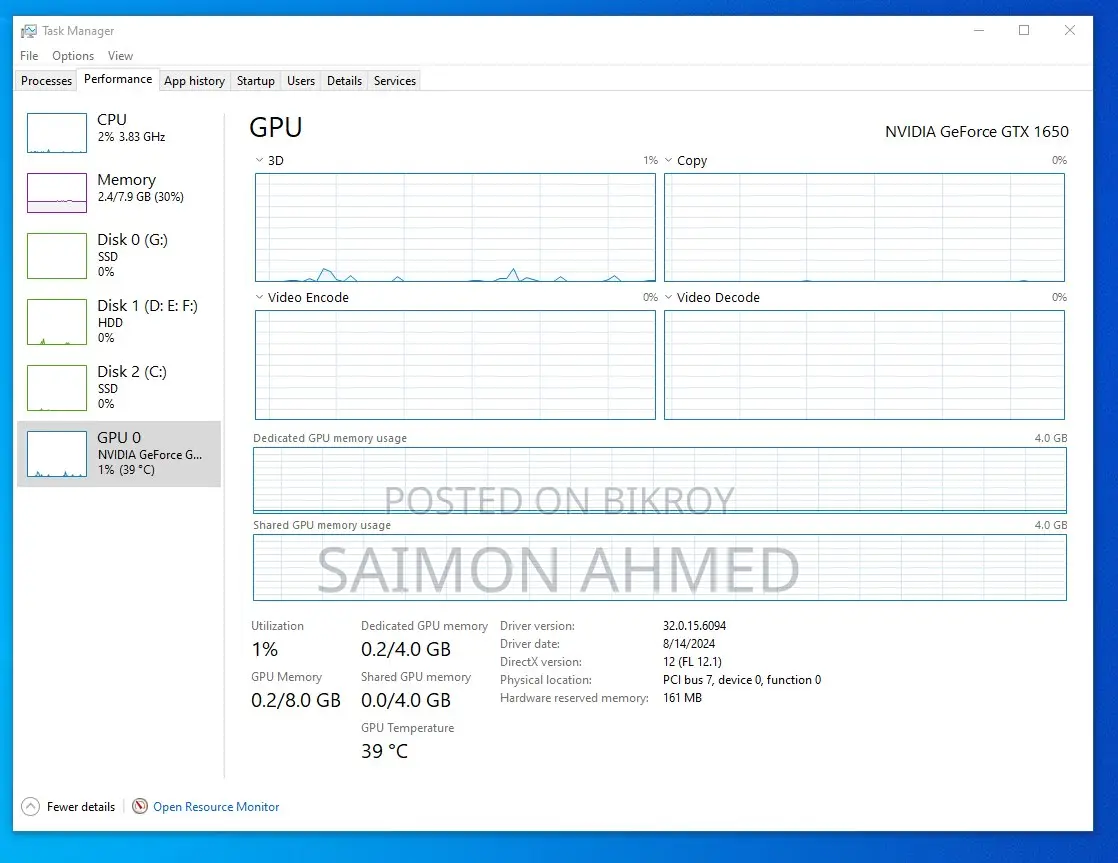Select the CPU mini graph thumbnail

[57, 133]
